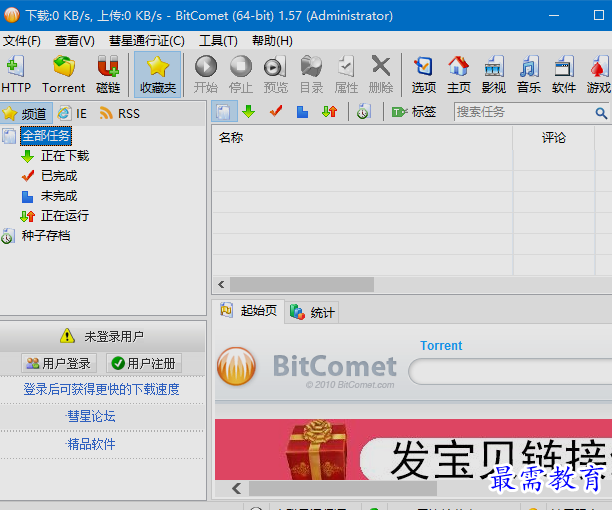Add a magnet link (磁链) task
612x510 pixels.
(x=108, y=75)
